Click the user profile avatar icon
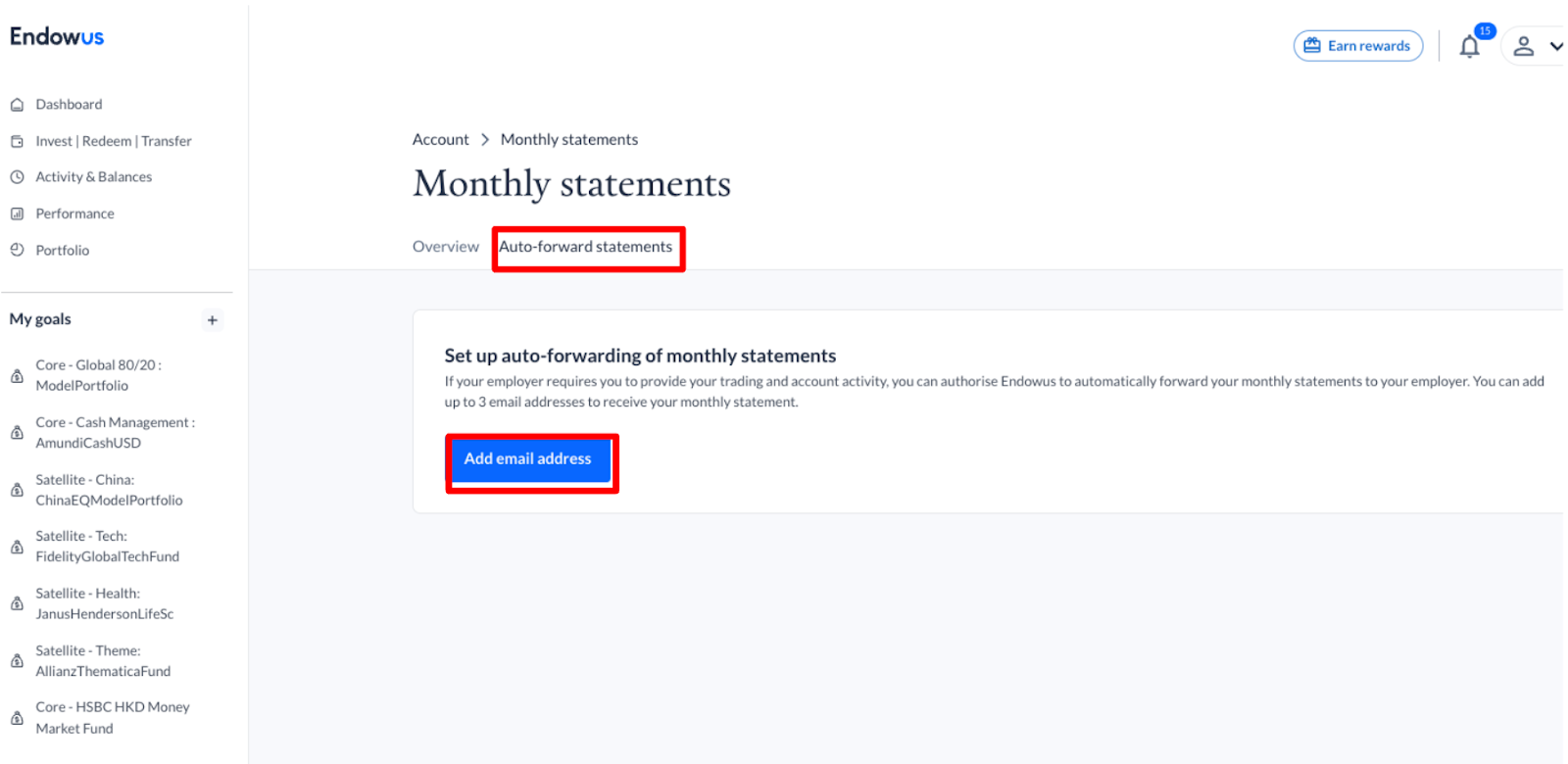The height and width of the screenshot is (764, 1568). tap(1523, 46)
